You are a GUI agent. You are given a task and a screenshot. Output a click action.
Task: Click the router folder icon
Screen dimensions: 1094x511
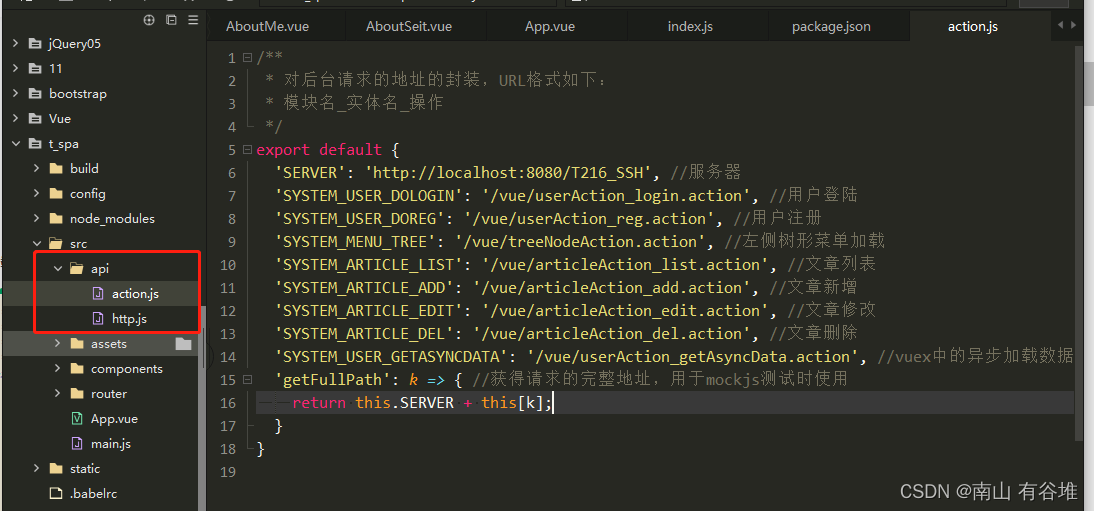(x=77, y=394)
